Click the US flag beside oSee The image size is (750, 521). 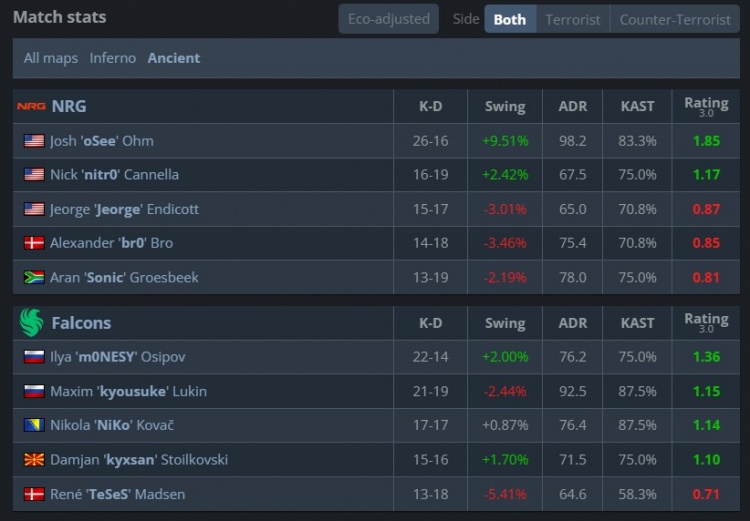[34, 141]
